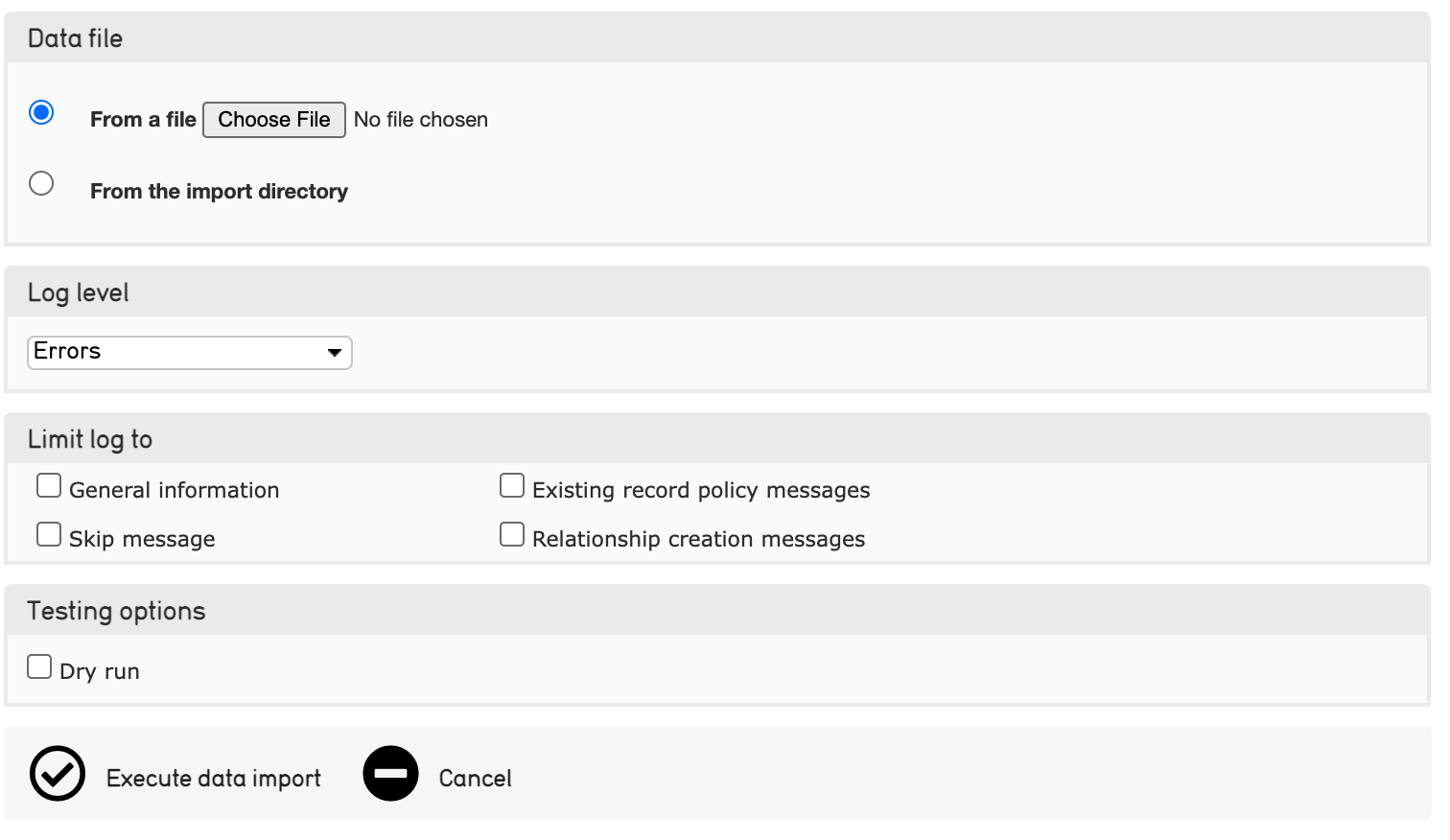Click the Log level dropdown arrow
1450x840 pixels.
334,352
